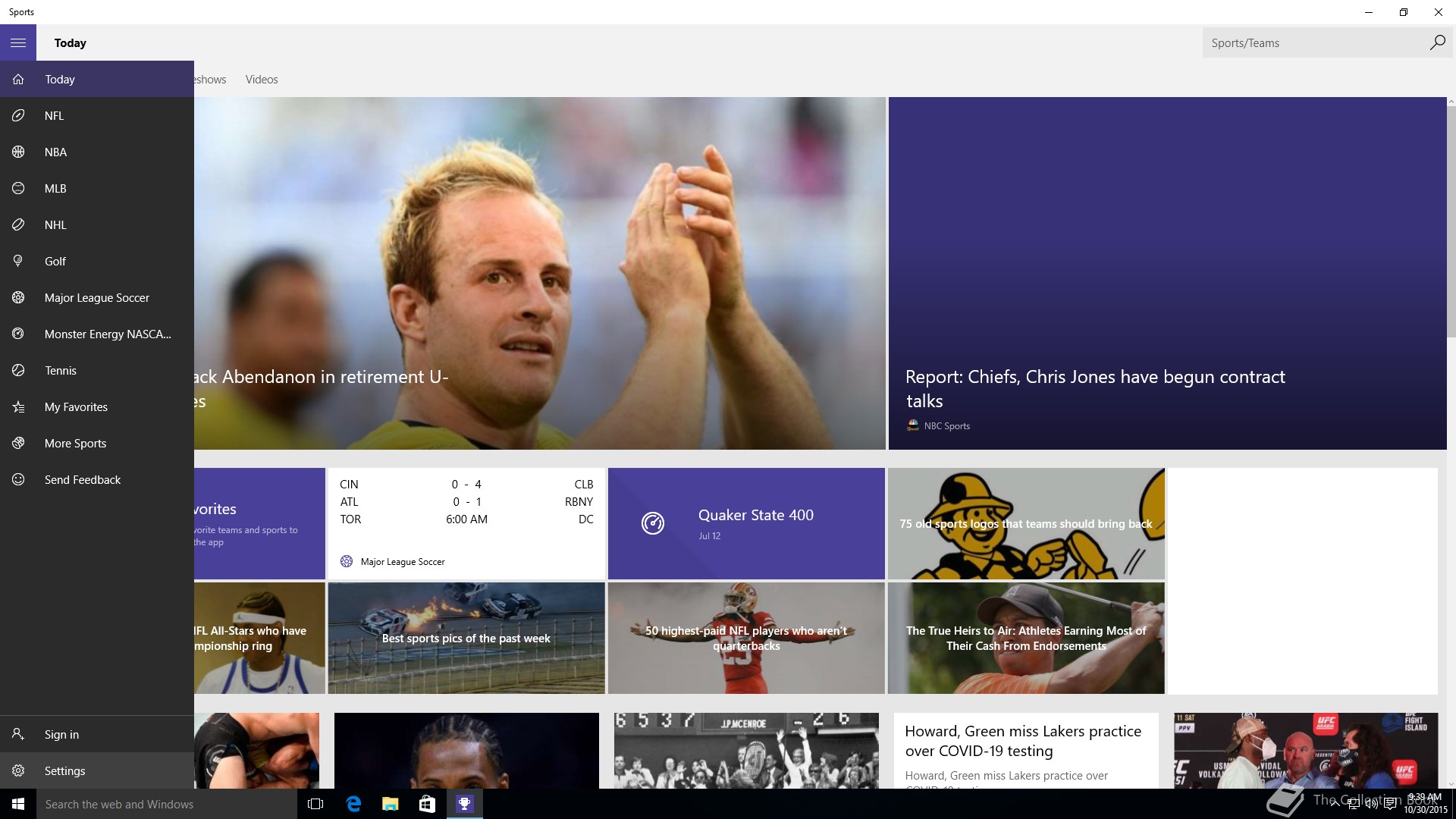Open the Store app from taskbar

tap(427, 804)
